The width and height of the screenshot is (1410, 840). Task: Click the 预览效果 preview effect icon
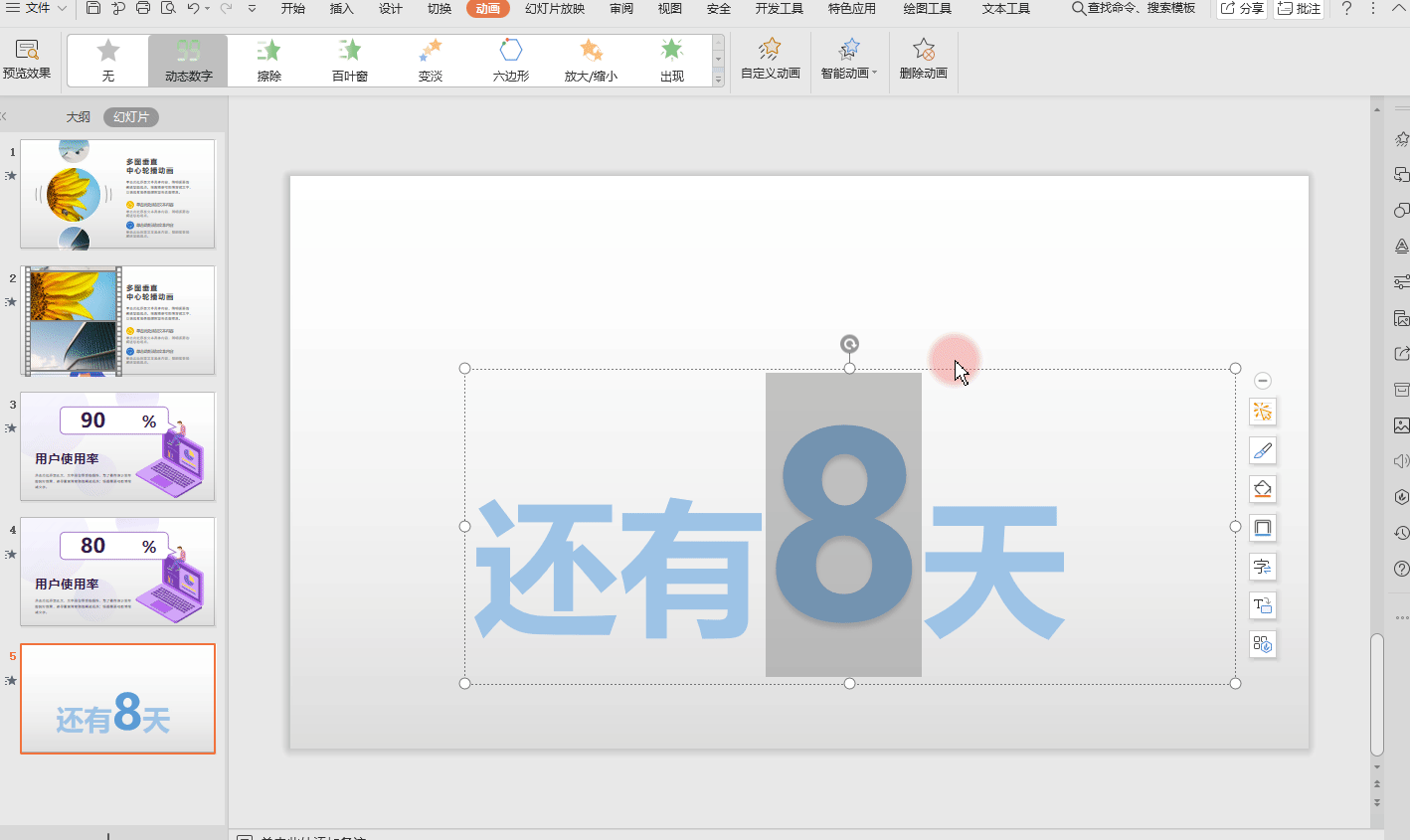[27, 60]
